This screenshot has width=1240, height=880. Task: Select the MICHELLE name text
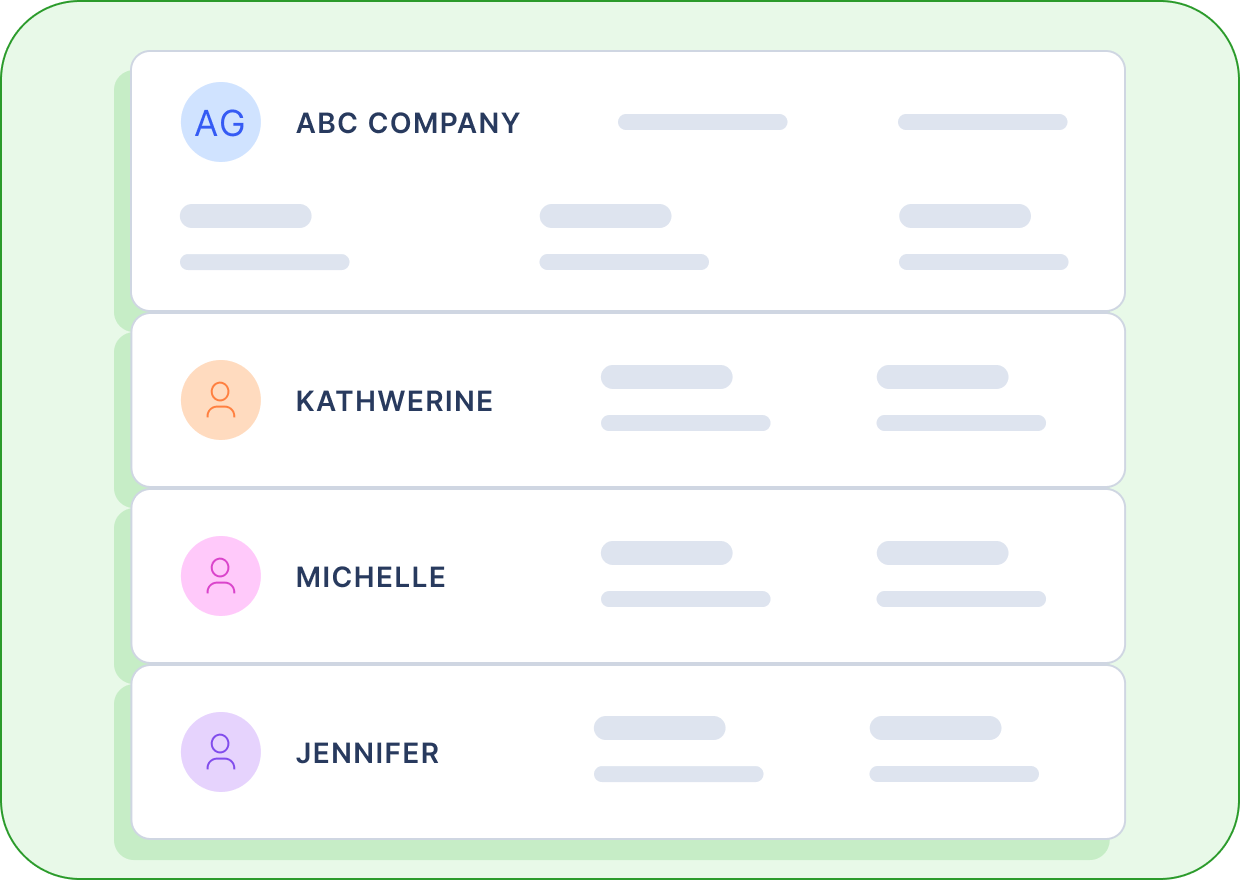pyautogui.click(x=371, y=577)
